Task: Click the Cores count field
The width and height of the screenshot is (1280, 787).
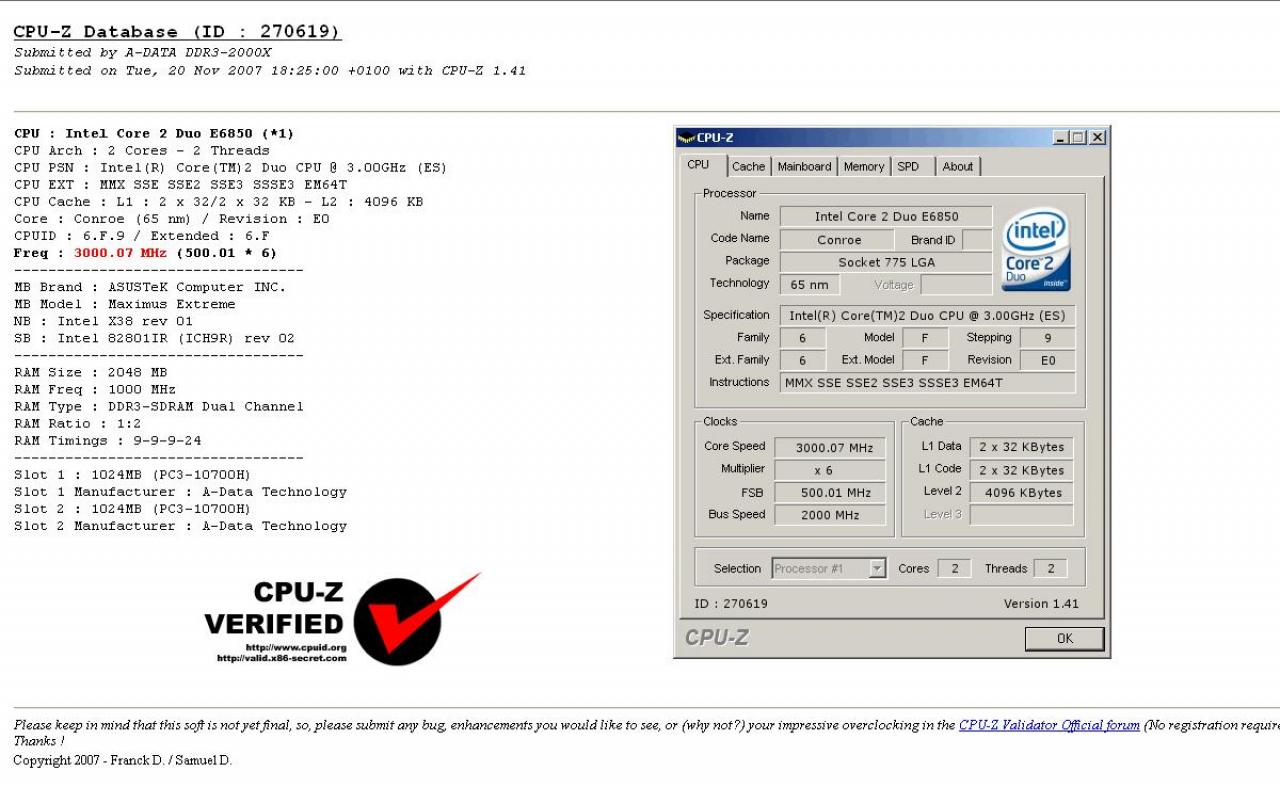Action: click(954, 569)
